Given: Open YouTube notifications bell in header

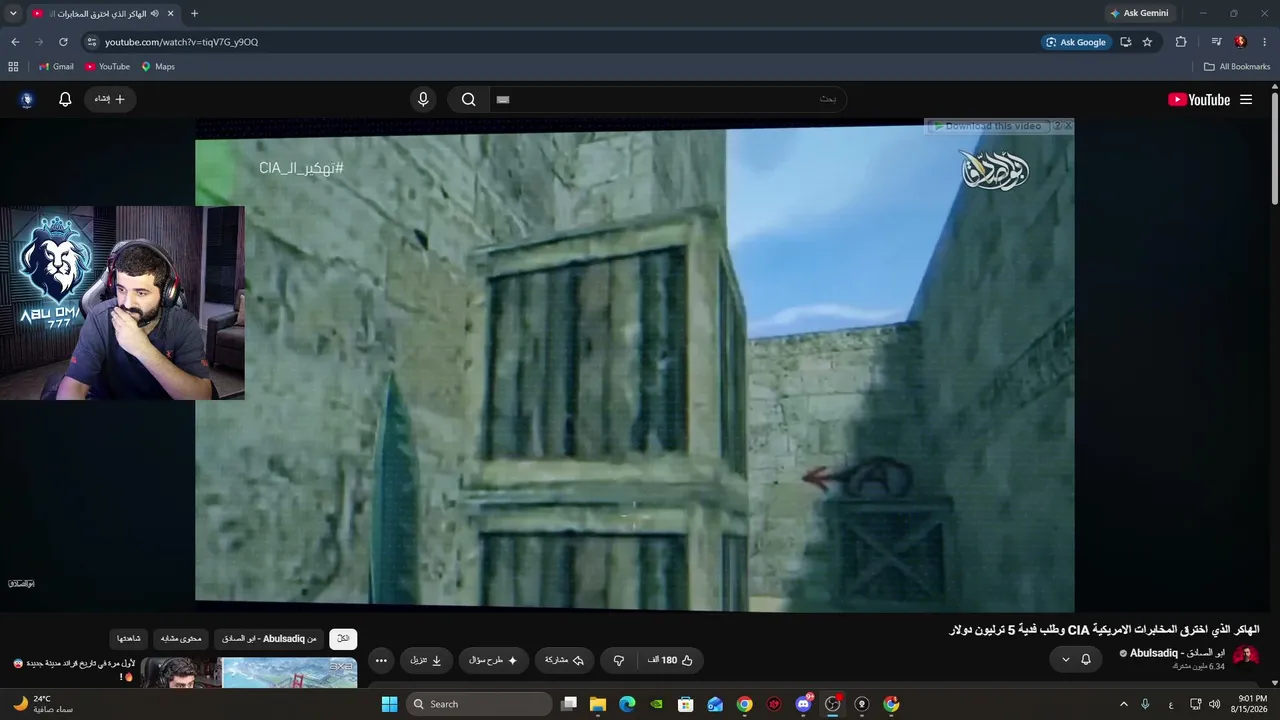Looking at the screenshot, I should tap(65, 99).
